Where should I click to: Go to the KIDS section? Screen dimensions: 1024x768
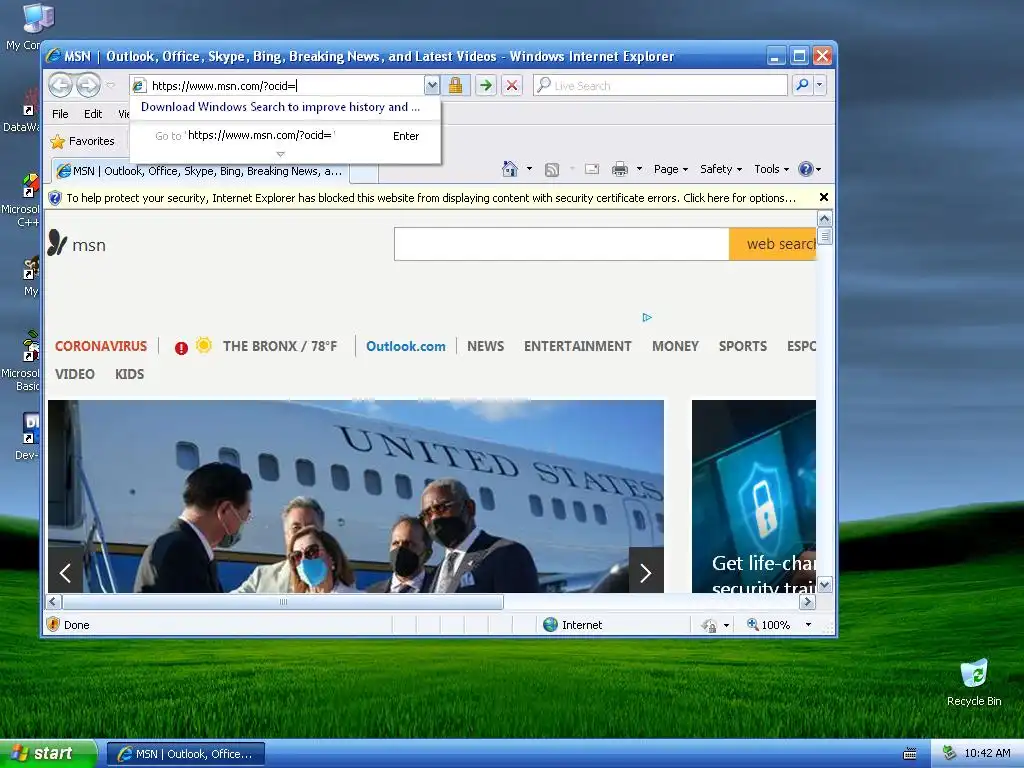(x=129, y=374)
